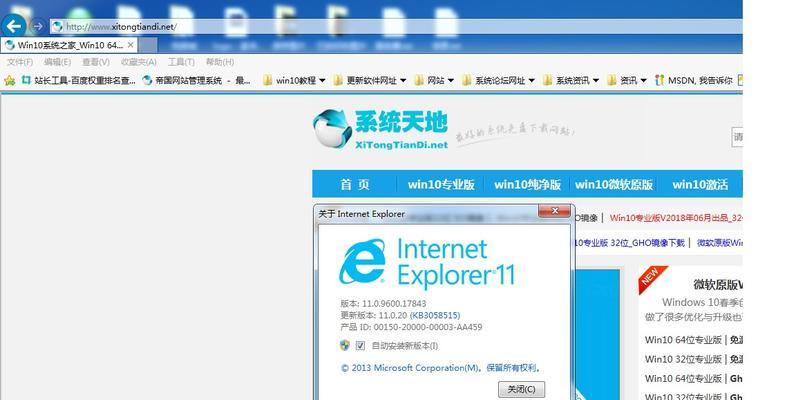Viewport: 796px width, 400px height.
Task: Expand the 资讯 favorites dropdown arrow
Action: coord(644,81)
